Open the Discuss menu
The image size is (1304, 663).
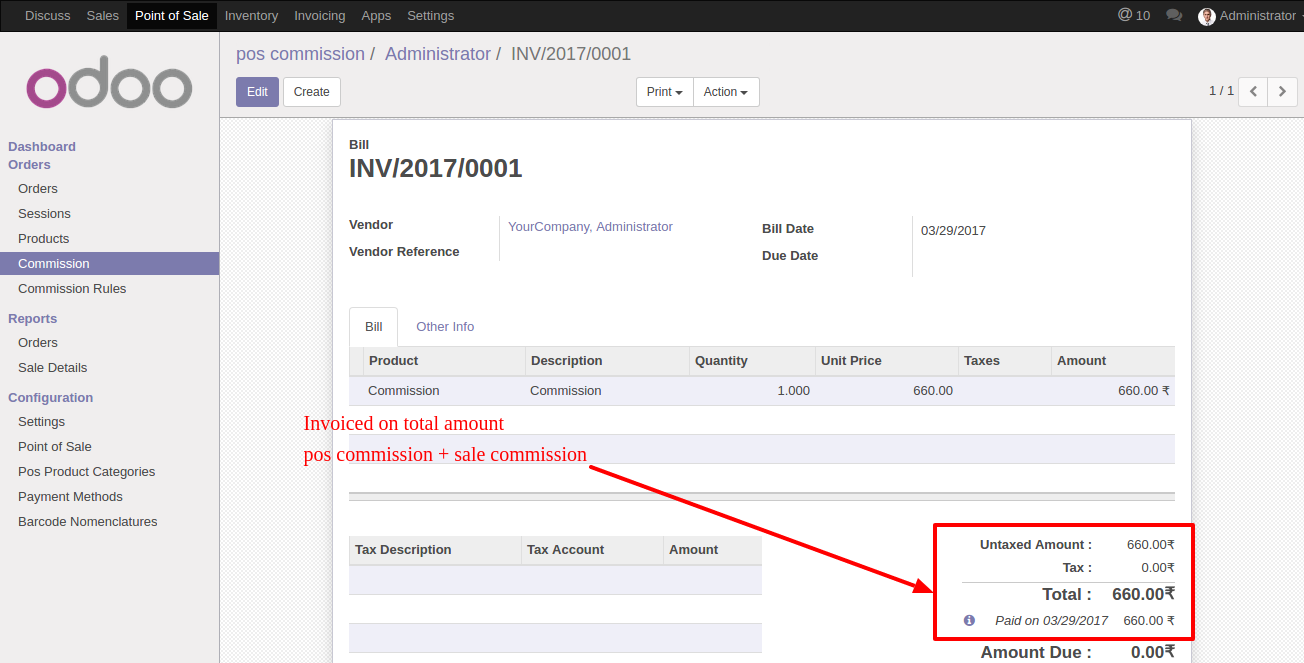48,16
